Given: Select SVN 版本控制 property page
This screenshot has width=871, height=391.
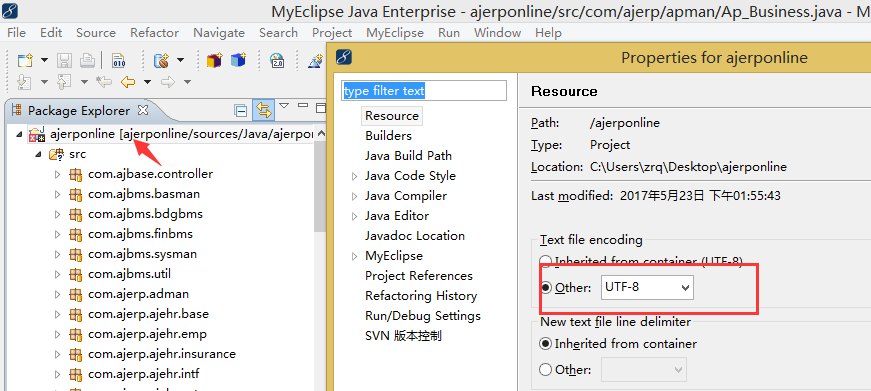Looking at the screenshot, I should 403,335.
